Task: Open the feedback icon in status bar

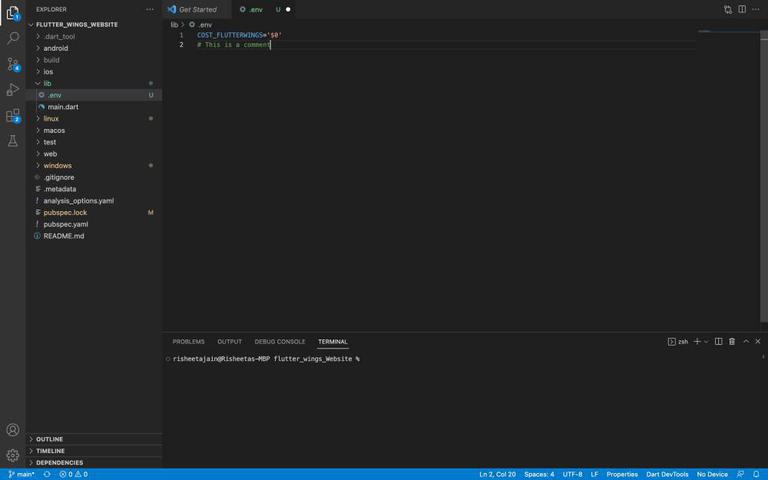Action: pyautogui.click(x=740, y=474)
